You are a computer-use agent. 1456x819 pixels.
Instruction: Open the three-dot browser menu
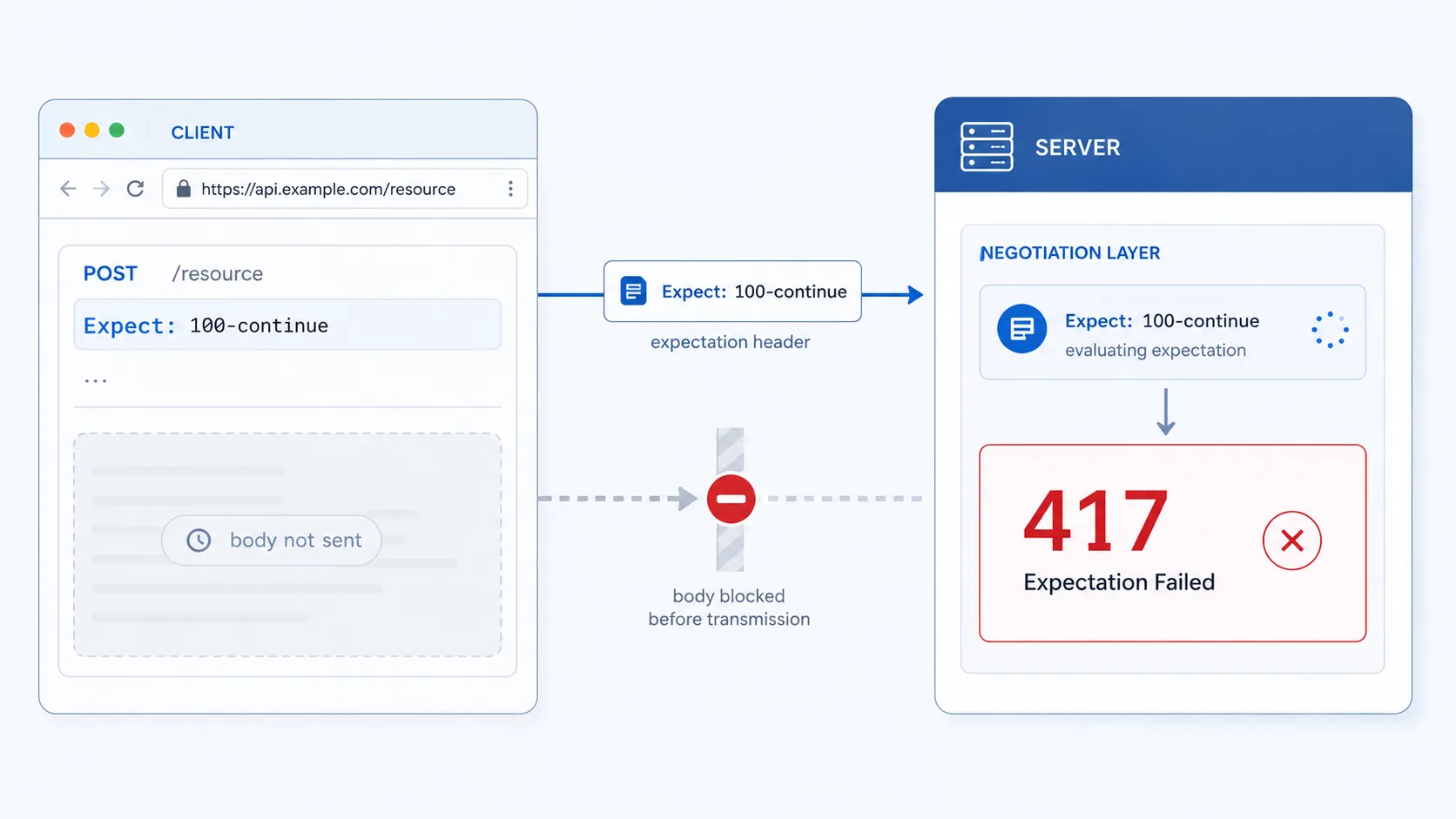(x=510, y=189)
